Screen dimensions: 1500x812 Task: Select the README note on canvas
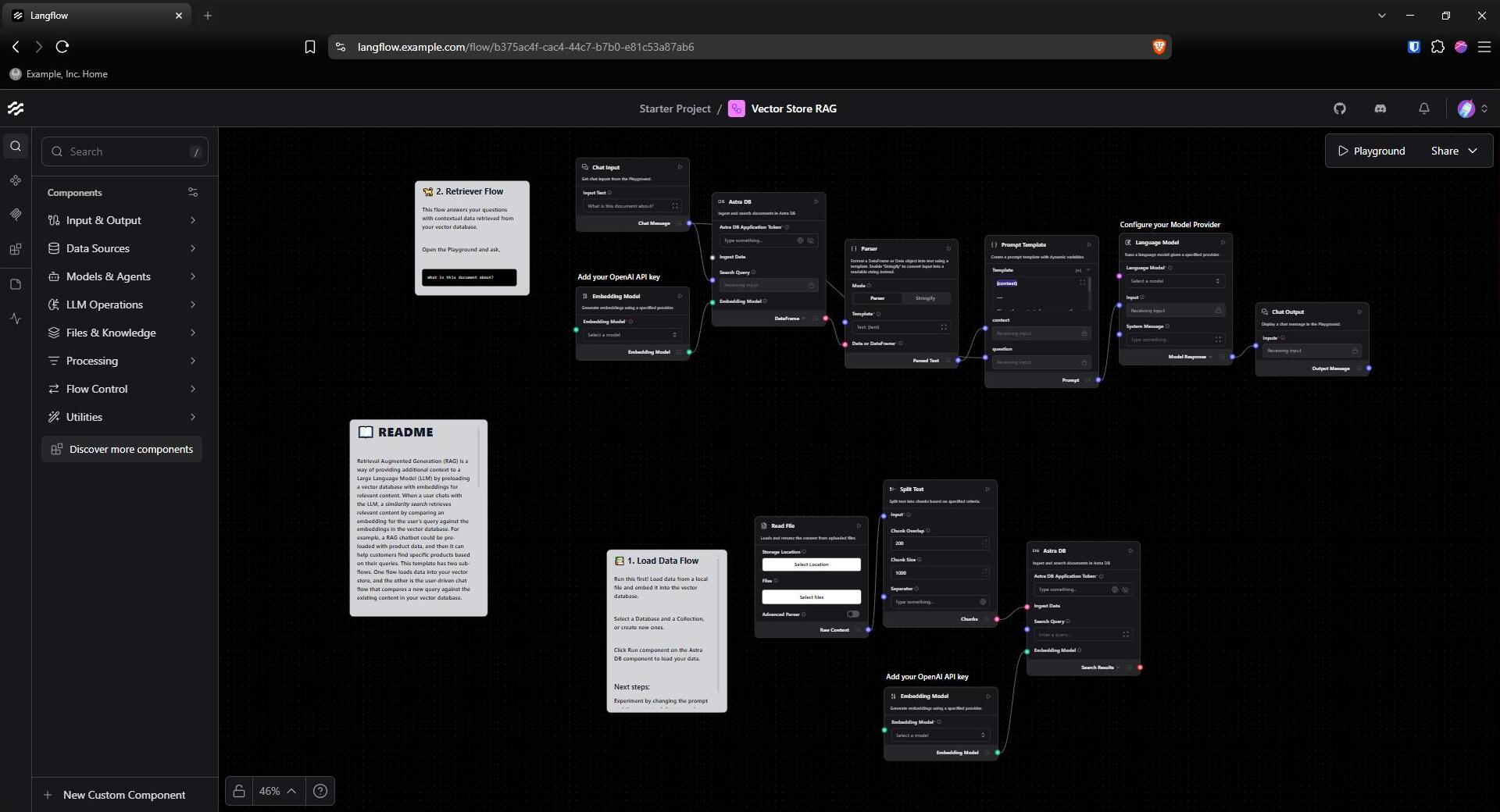coord(419,518)
